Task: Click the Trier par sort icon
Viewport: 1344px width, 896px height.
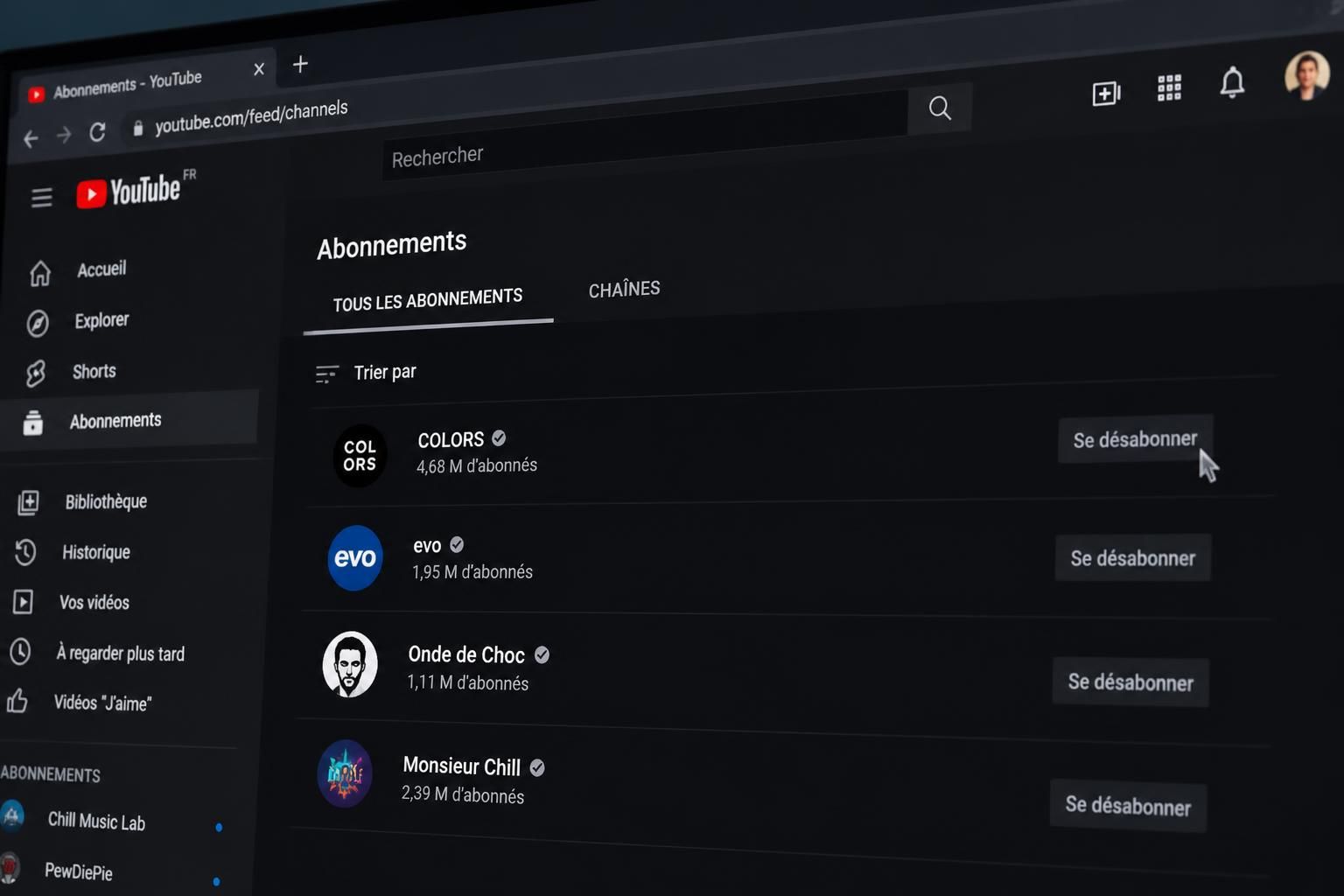Action: point(326,374)
